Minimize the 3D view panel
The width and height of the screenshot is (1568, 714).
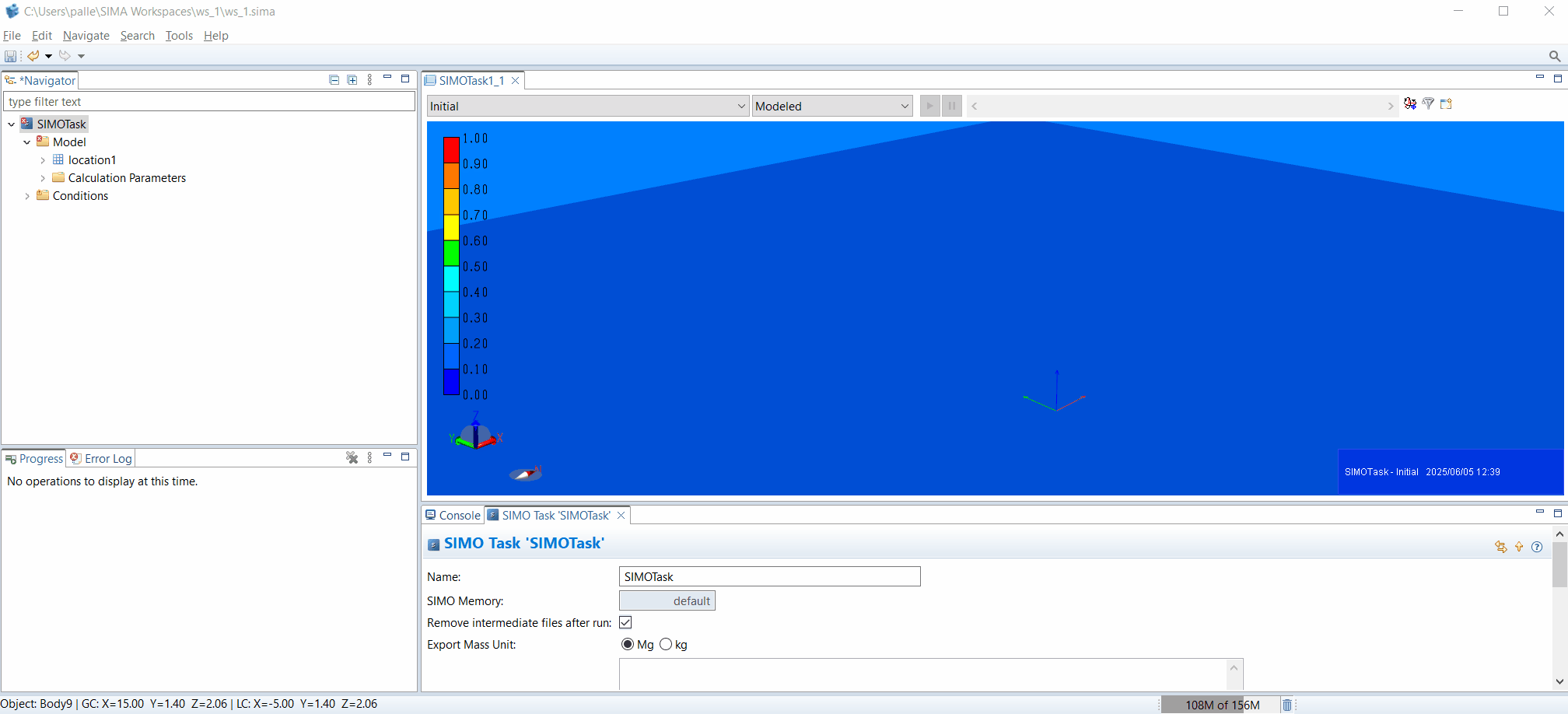[x=1540, y=77]
